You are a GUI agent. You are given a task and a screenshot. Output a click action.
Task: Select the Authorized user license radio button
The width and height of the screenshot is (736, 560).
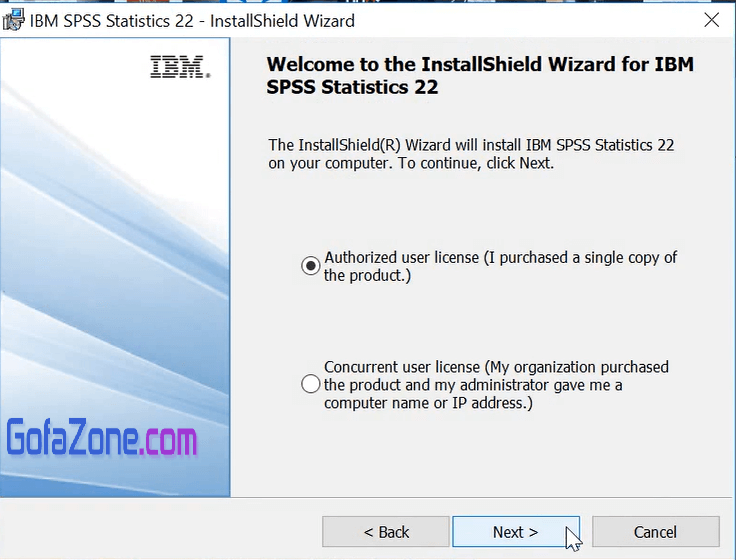tap(311, 266)
